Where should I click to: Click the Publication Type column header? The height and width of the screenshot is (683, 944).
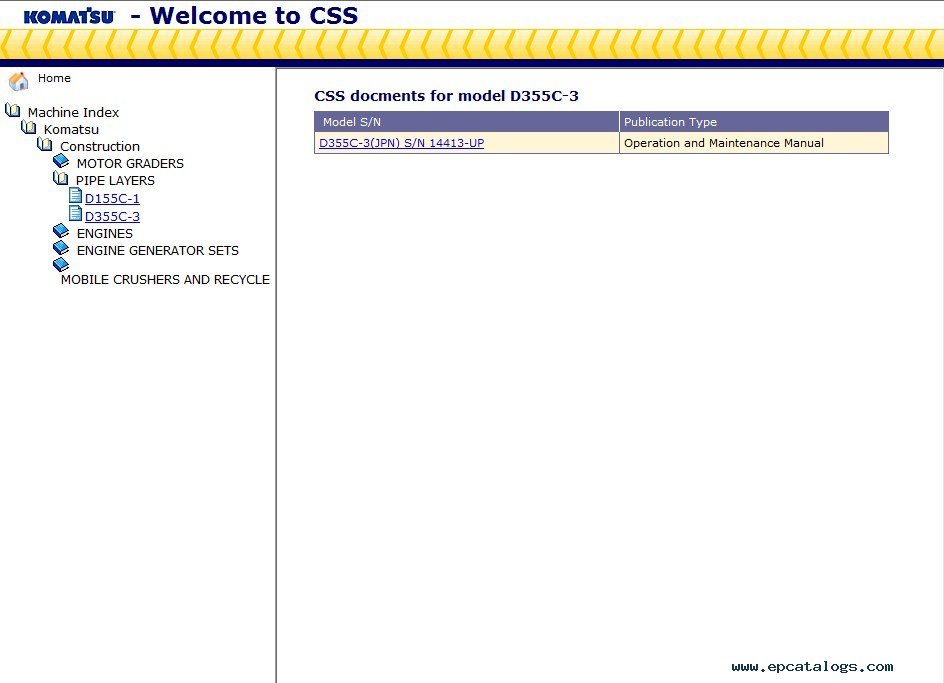point(754,122)
